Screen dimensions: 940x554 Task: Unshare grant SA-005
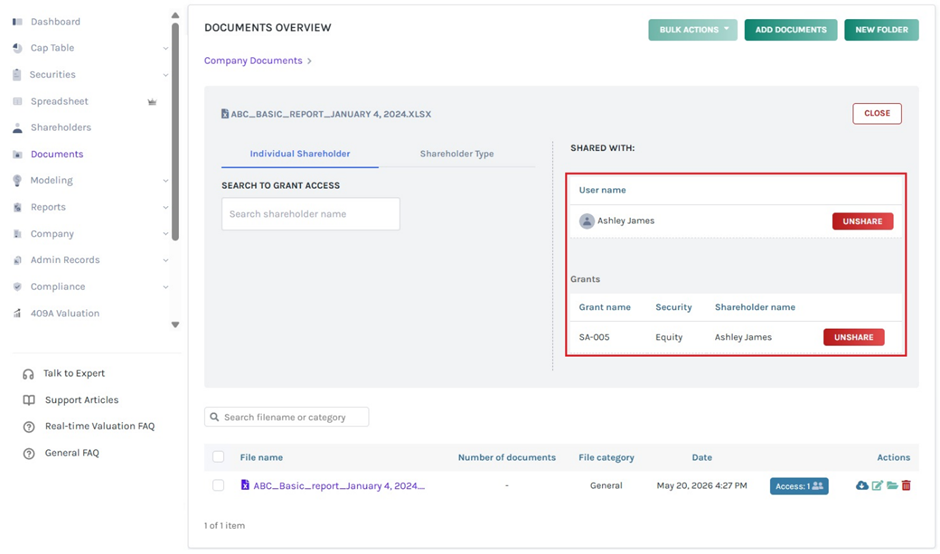click(x=854, y=338)
